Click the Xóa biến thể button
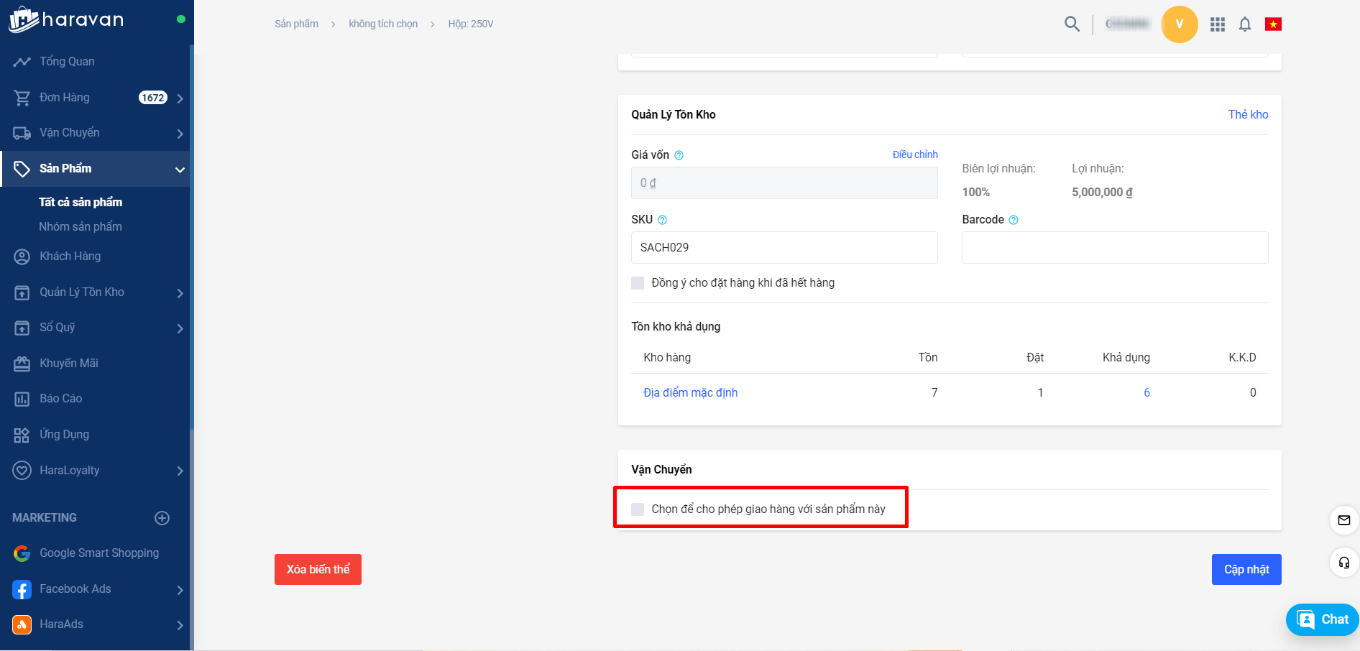The width and height of the screenshot is (1360, 651). (x=318, y=569)
